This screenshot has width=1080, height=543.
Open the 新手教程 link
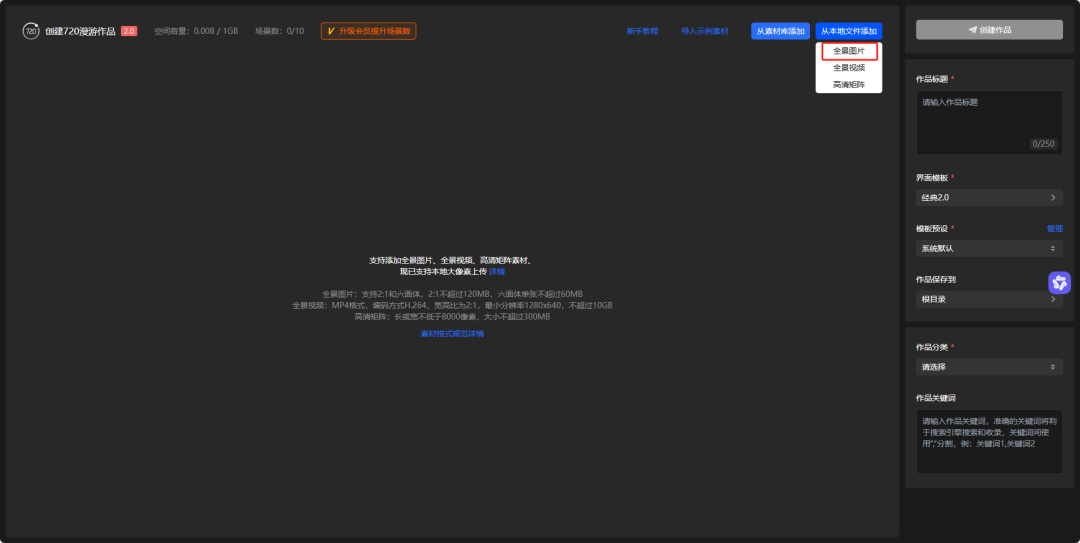642,31
